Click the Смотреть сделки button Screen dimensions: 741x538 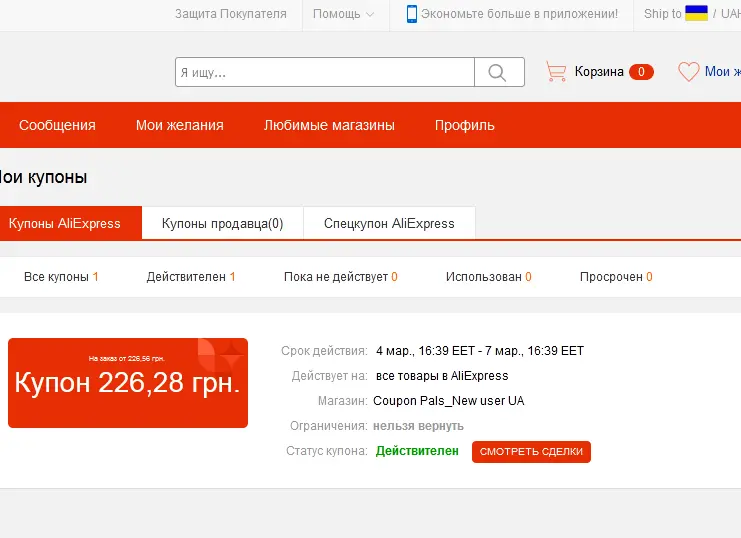click(531, 452)
